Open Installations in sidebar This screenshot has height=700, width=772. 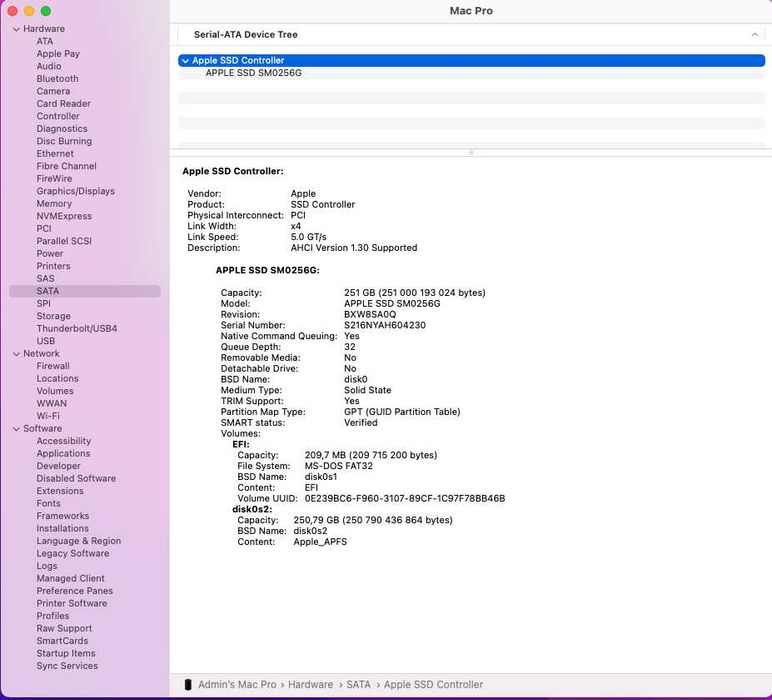tap(63, 529)
